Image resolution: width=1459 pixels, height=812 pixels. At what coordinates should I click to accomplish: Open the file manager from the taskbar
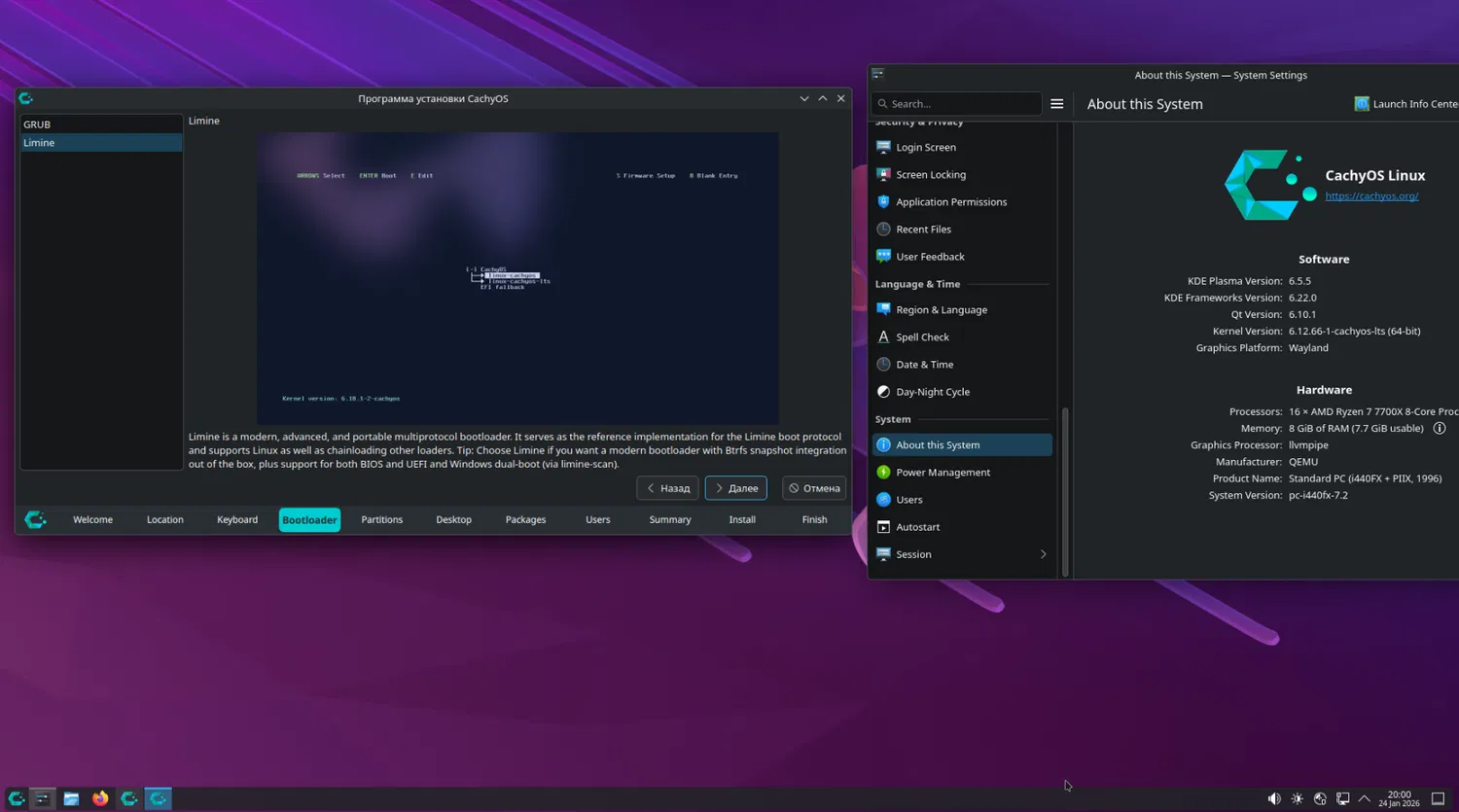pos(71,798)
